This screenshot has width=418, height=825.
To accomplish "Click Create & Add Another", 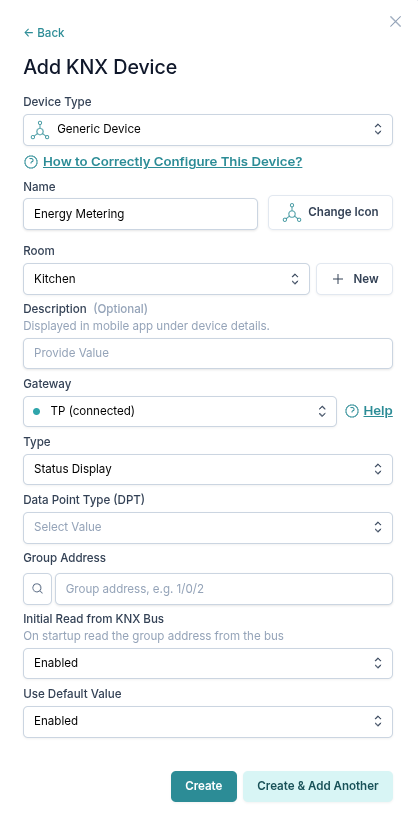I will 318,786.
